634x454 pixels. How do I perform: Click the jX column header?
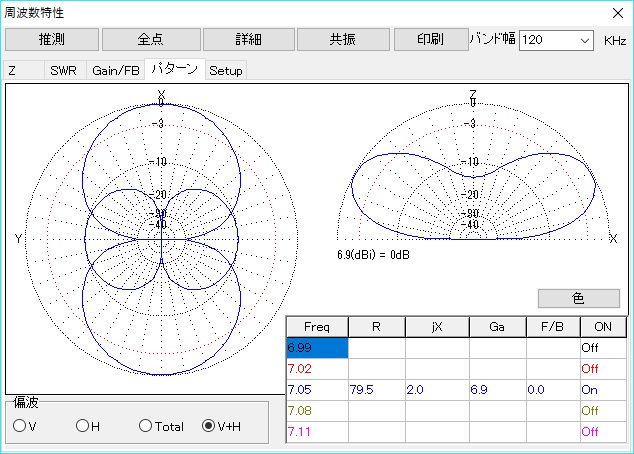click(437, 327)
